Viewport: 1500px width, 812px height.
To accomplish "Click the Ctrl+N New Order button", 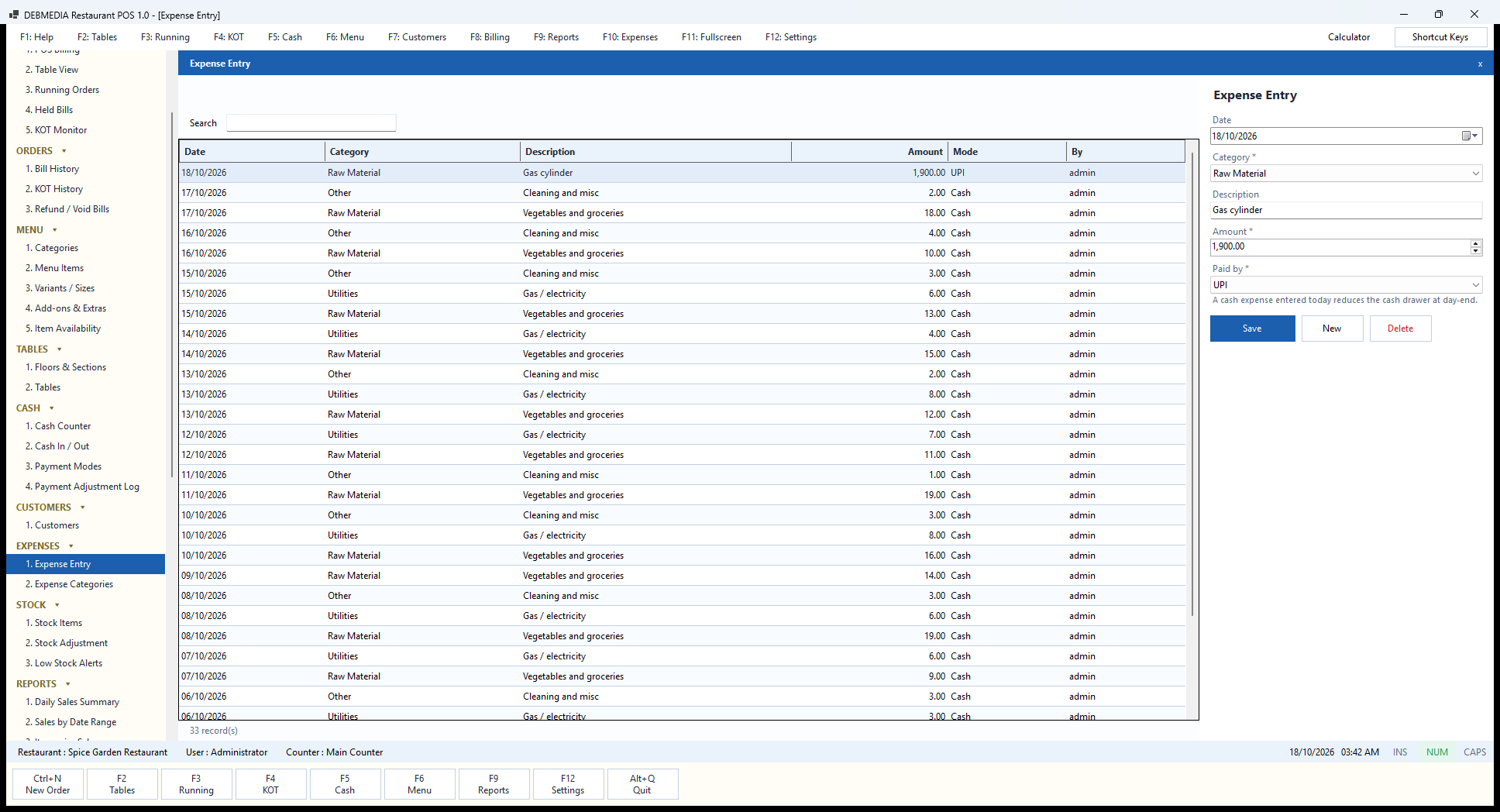I will 48,784.
